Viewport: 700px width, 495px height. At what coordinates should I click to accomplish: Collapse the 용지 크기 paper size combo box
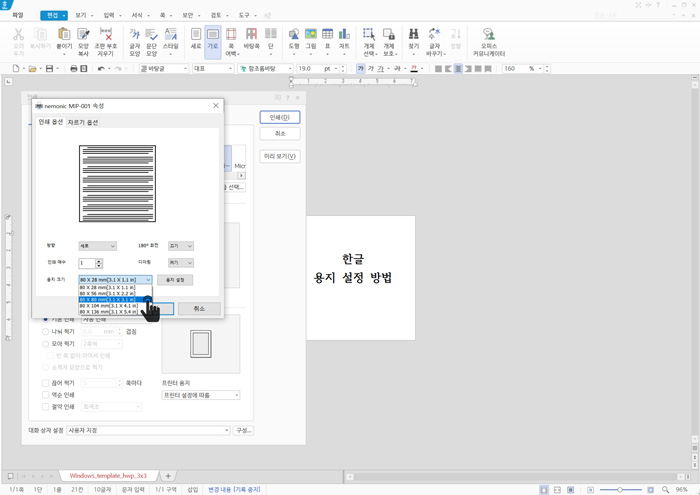coord(116,280)
